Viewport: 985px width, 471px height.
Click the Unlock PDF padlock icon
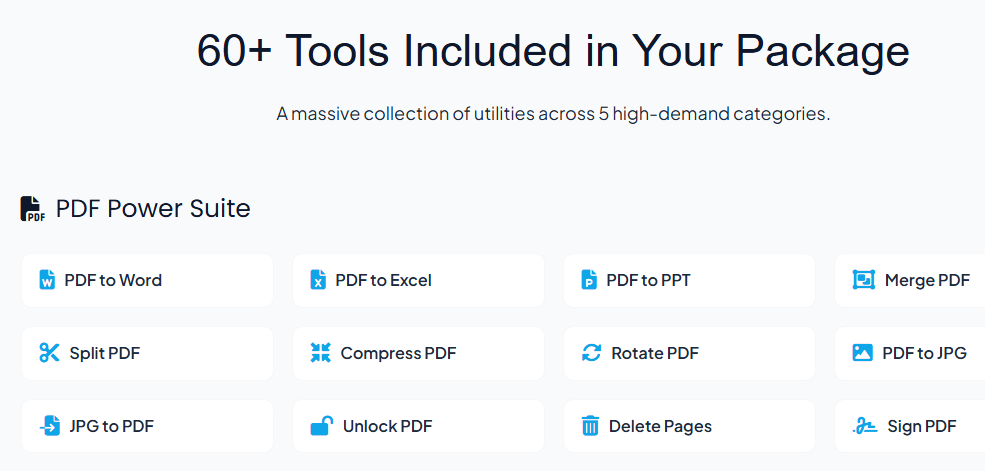[x=321, y=426]
